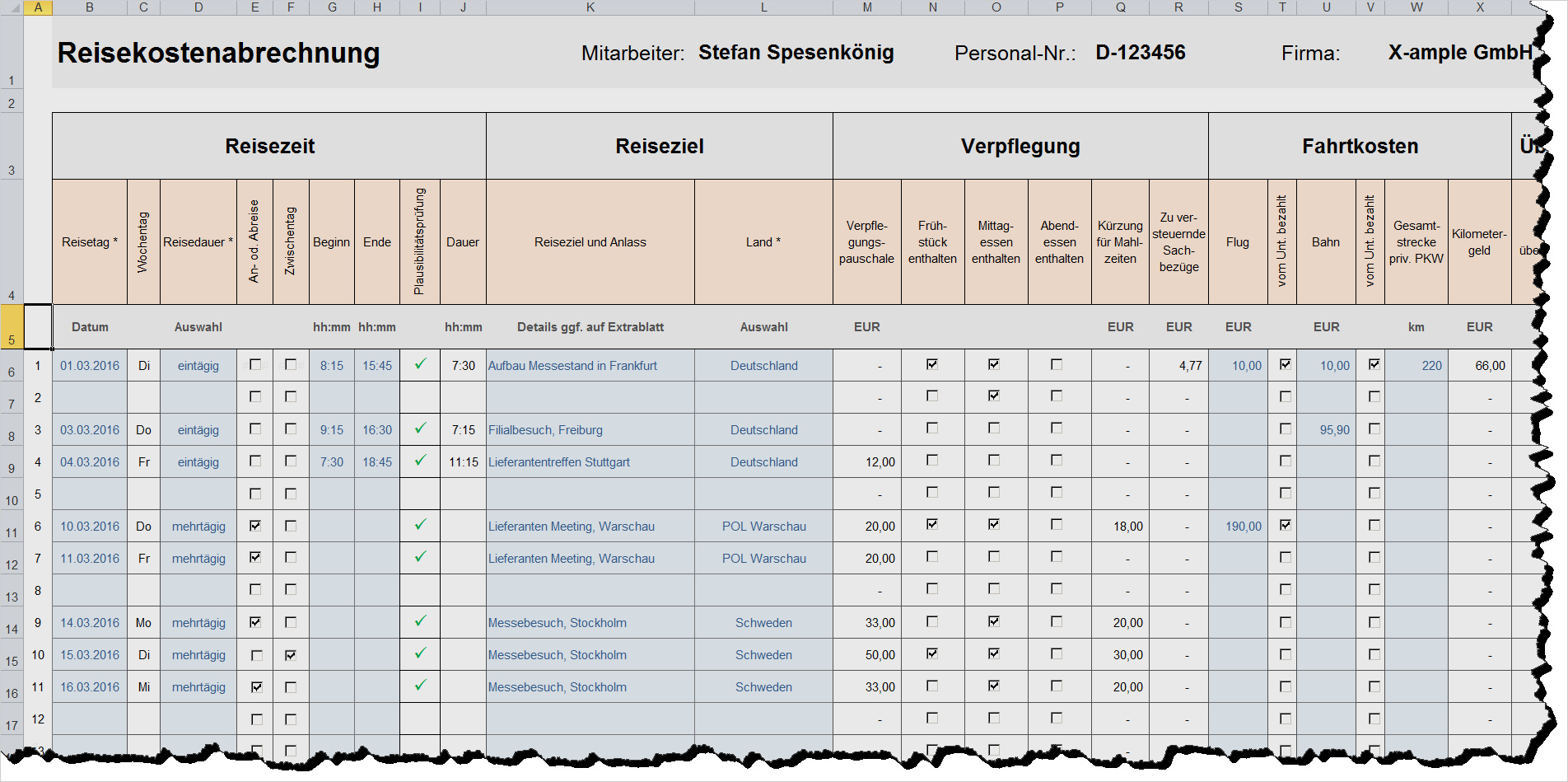Uncheck Frühstück enthalten for the Frankfurt trip

932,364
